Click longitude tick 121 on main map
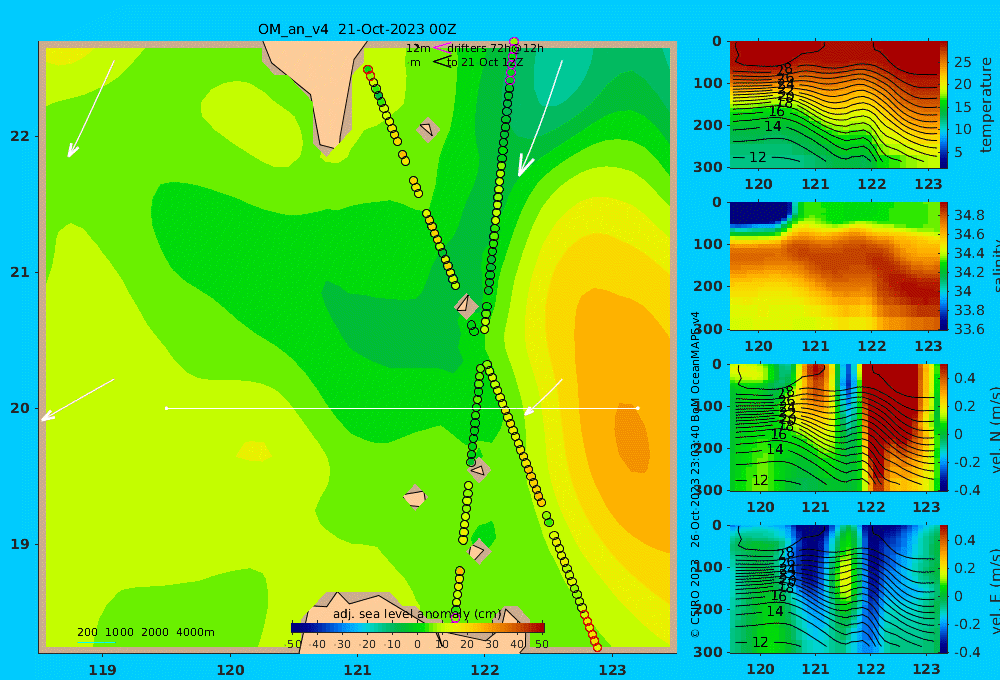 358,670
